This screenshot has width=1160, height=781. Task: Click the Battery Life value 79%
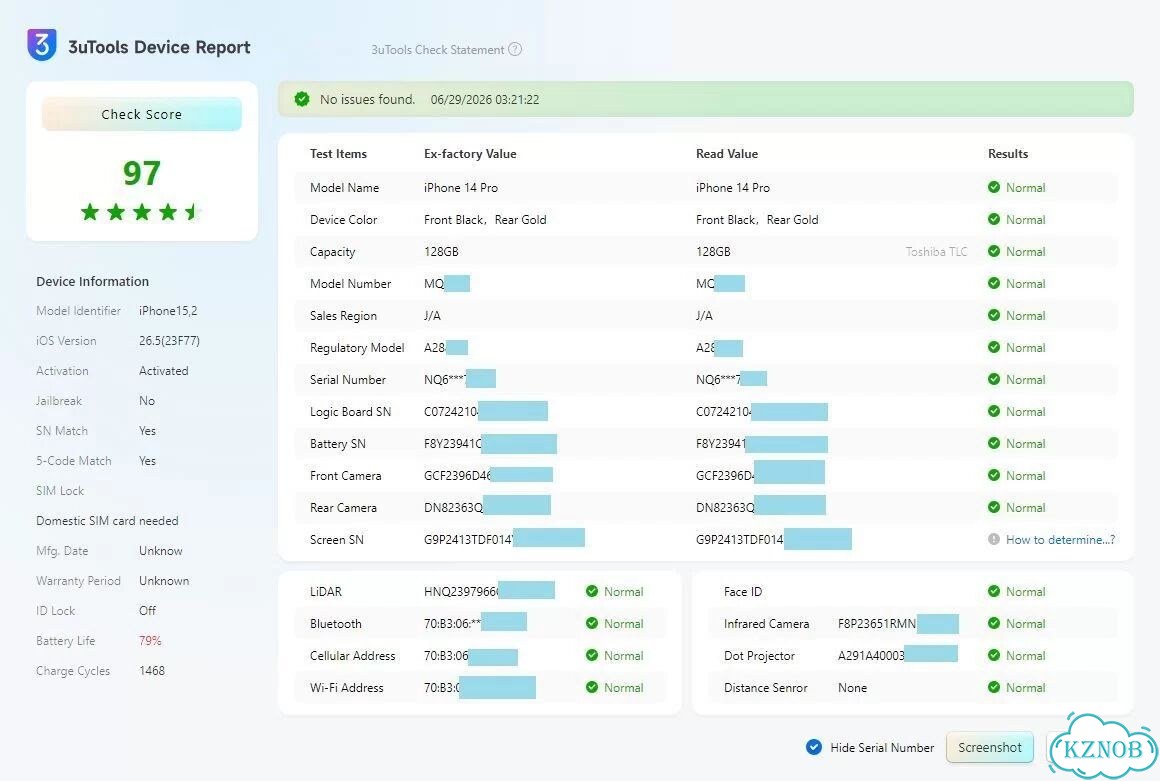click(150, 640)
